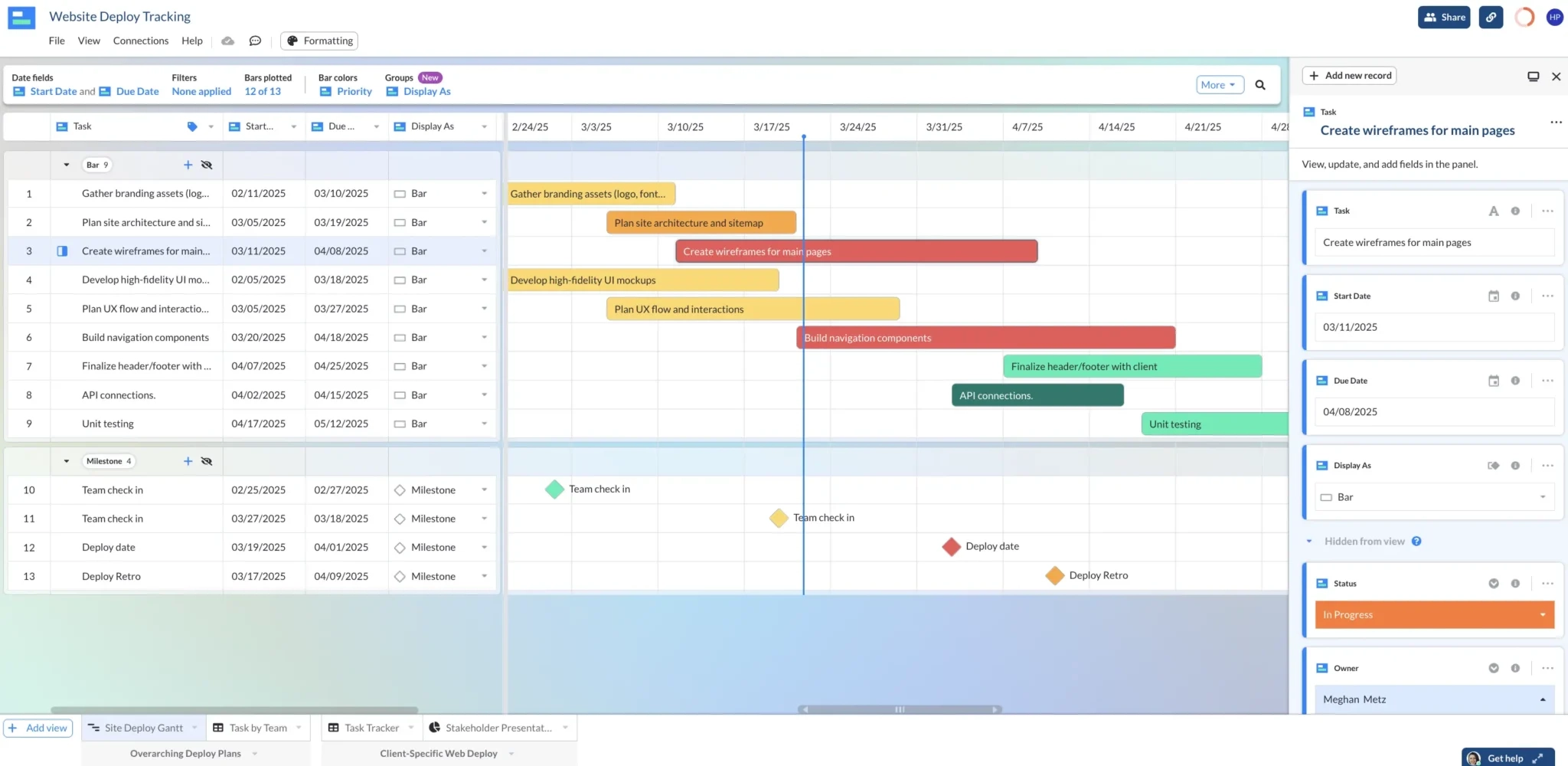Collapse the Hidden from view section
This screenshot has height=766, width=1568.
[1309, 542]
